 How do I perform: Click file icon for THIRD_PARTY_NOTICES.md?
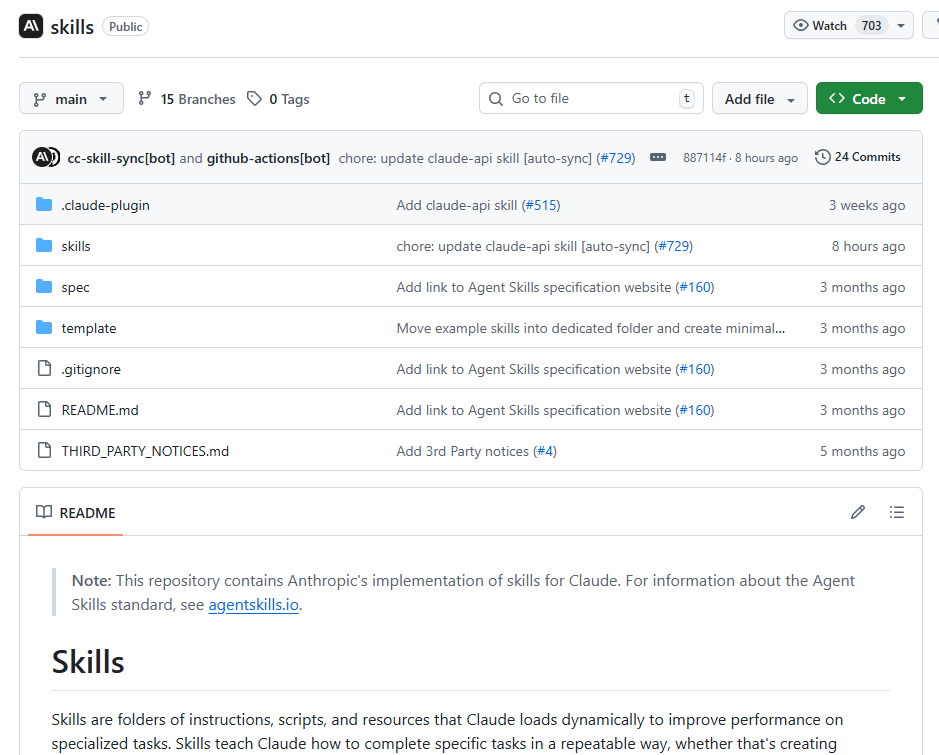[44, 450]
